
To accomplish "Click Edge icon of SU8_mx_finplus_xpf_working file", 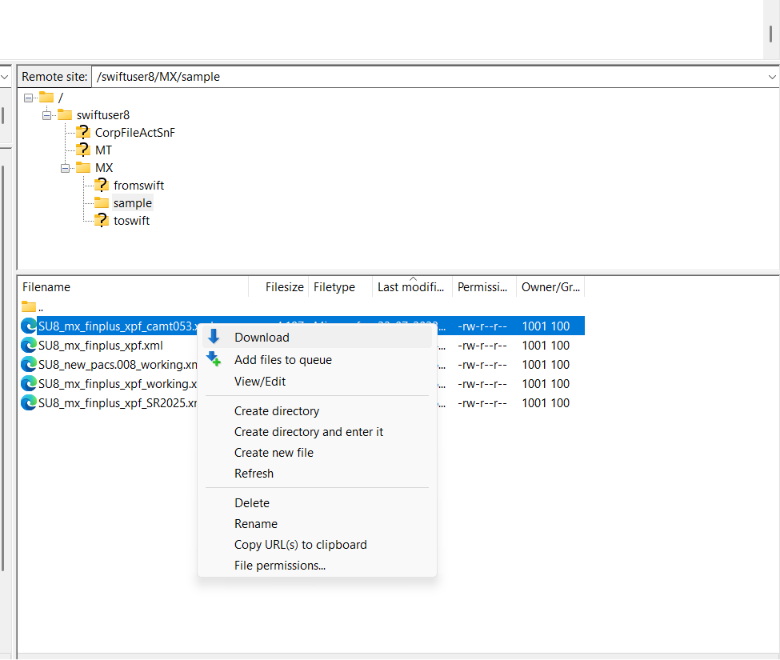I will coord(29,383).
